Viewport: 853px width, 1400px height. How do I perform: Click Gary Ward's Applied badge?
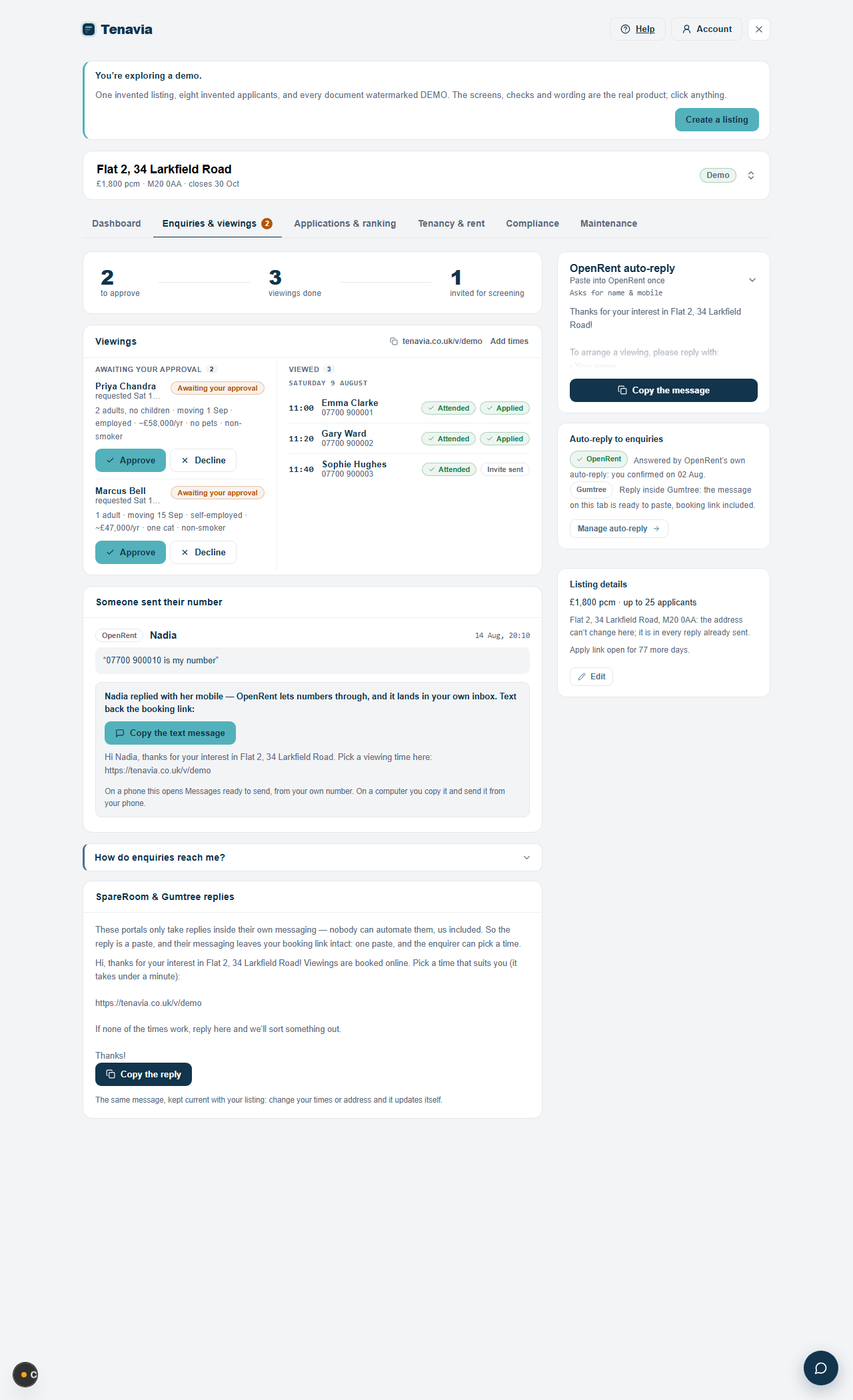tap(504, 439)
